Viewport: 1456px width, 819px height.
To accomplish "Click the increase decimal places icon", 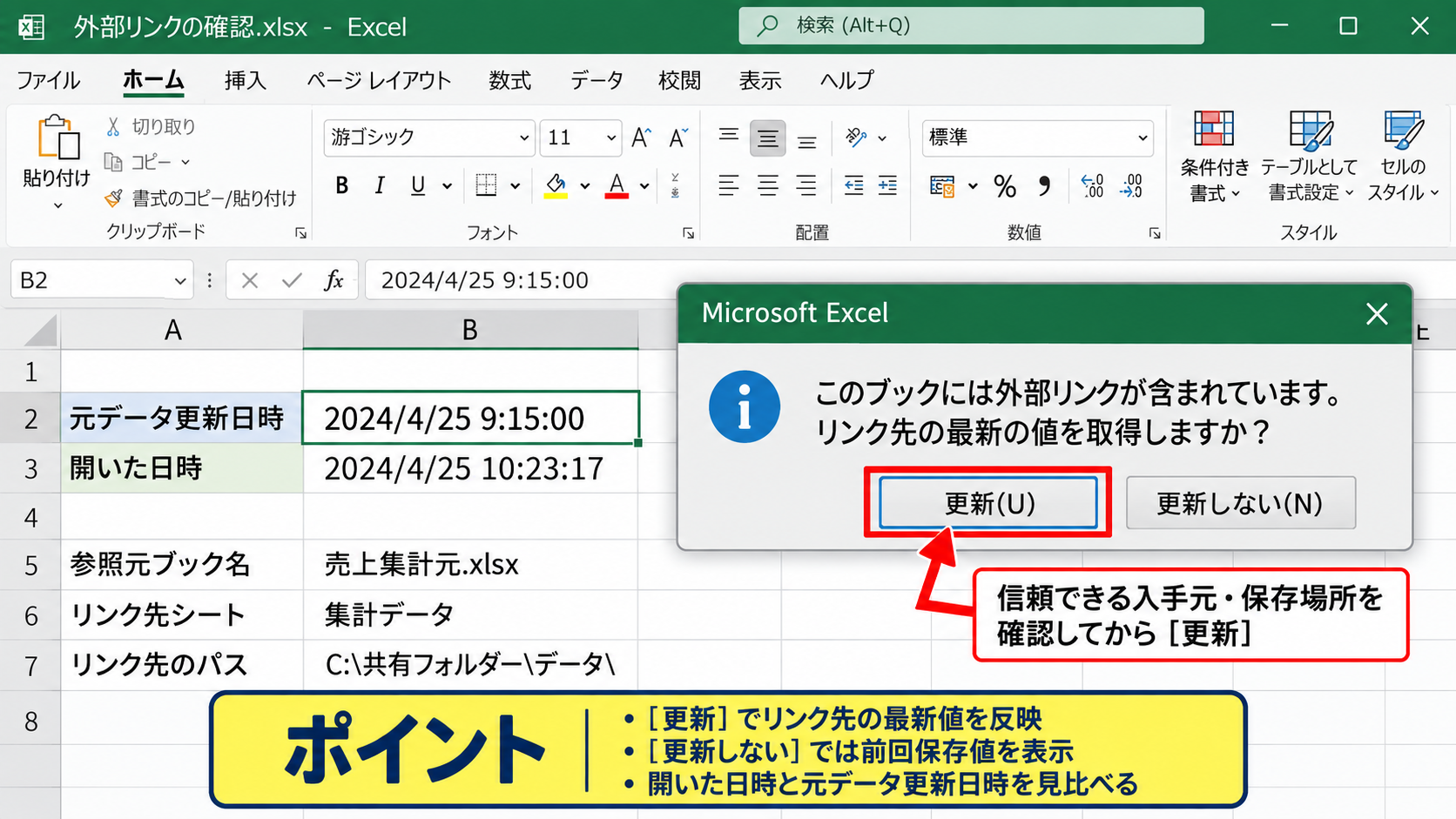I will (1092, 186).
